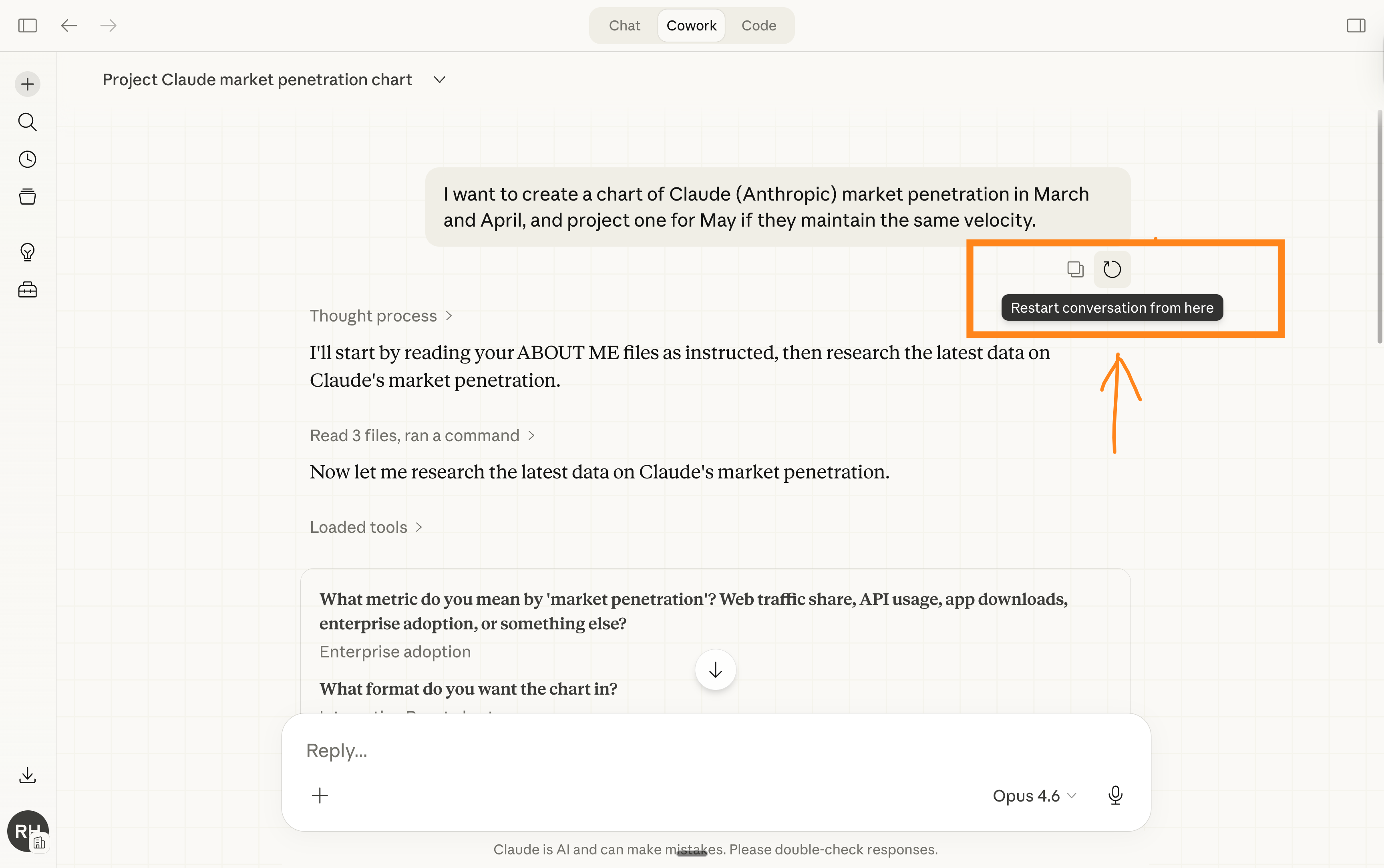Toggle the left sidebar panel

tap(28, 26)
